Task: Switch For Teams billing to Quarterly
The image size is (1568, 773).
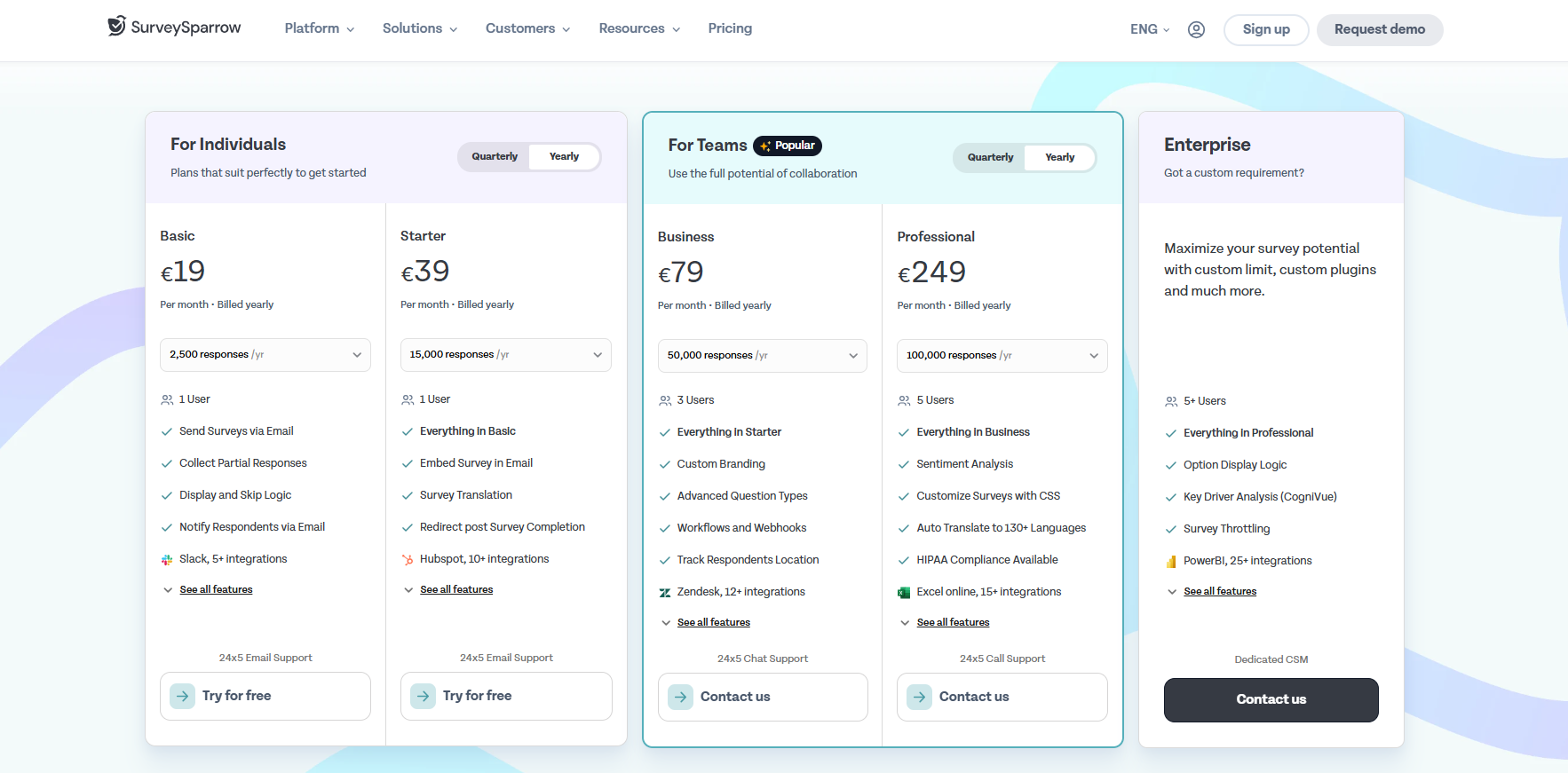Action: coord(990,158)
